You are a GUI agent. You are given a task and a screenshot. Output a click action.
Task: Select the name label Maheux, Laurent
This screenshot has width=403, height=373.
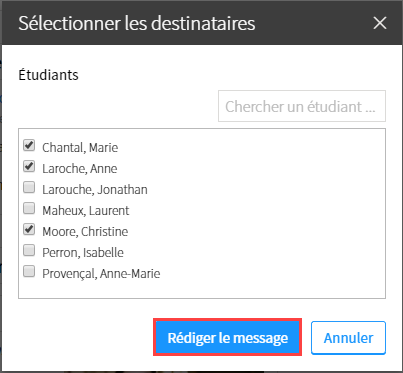click(x=86, y=210)
